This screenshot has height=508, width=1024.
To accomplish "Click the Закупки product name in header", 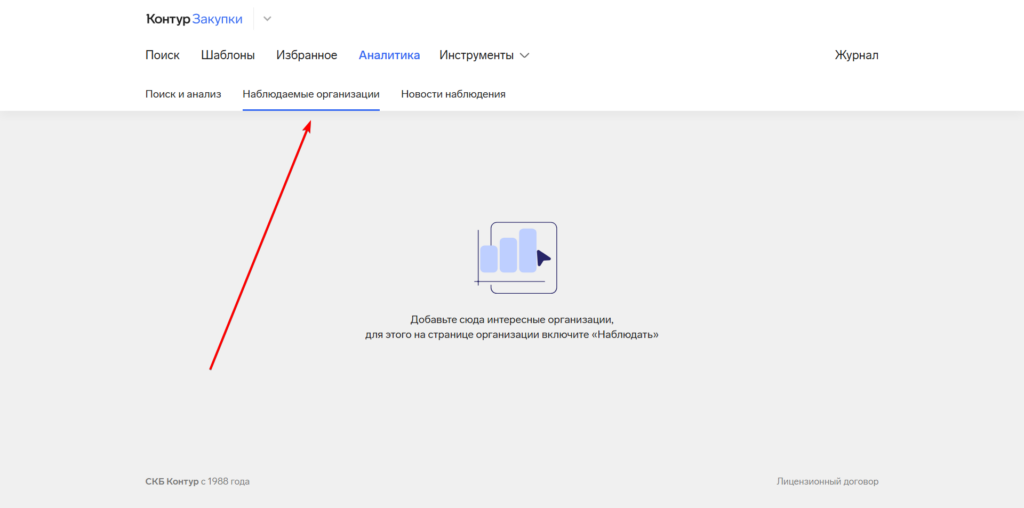I will [x=217, y=19].
